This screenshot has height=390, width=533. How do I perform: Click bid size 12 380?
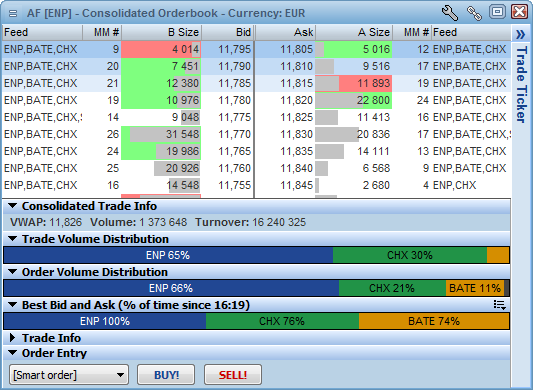coord(183,83)
